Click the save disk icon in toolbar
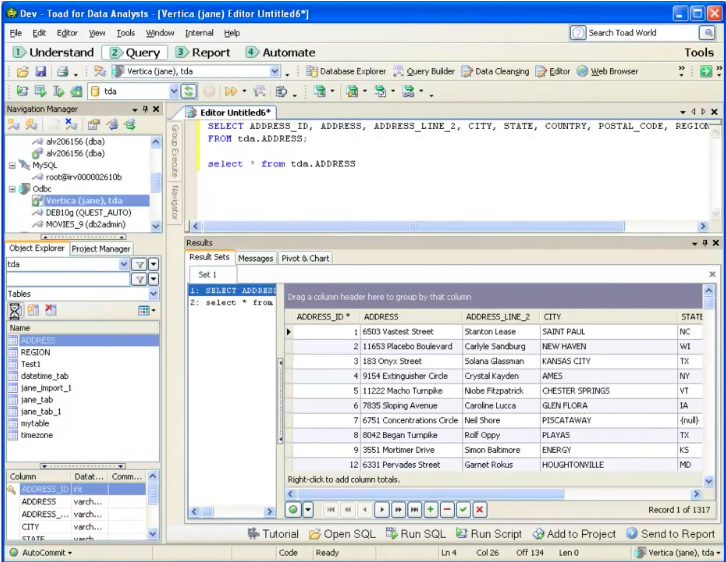 (x=41, y=72)
